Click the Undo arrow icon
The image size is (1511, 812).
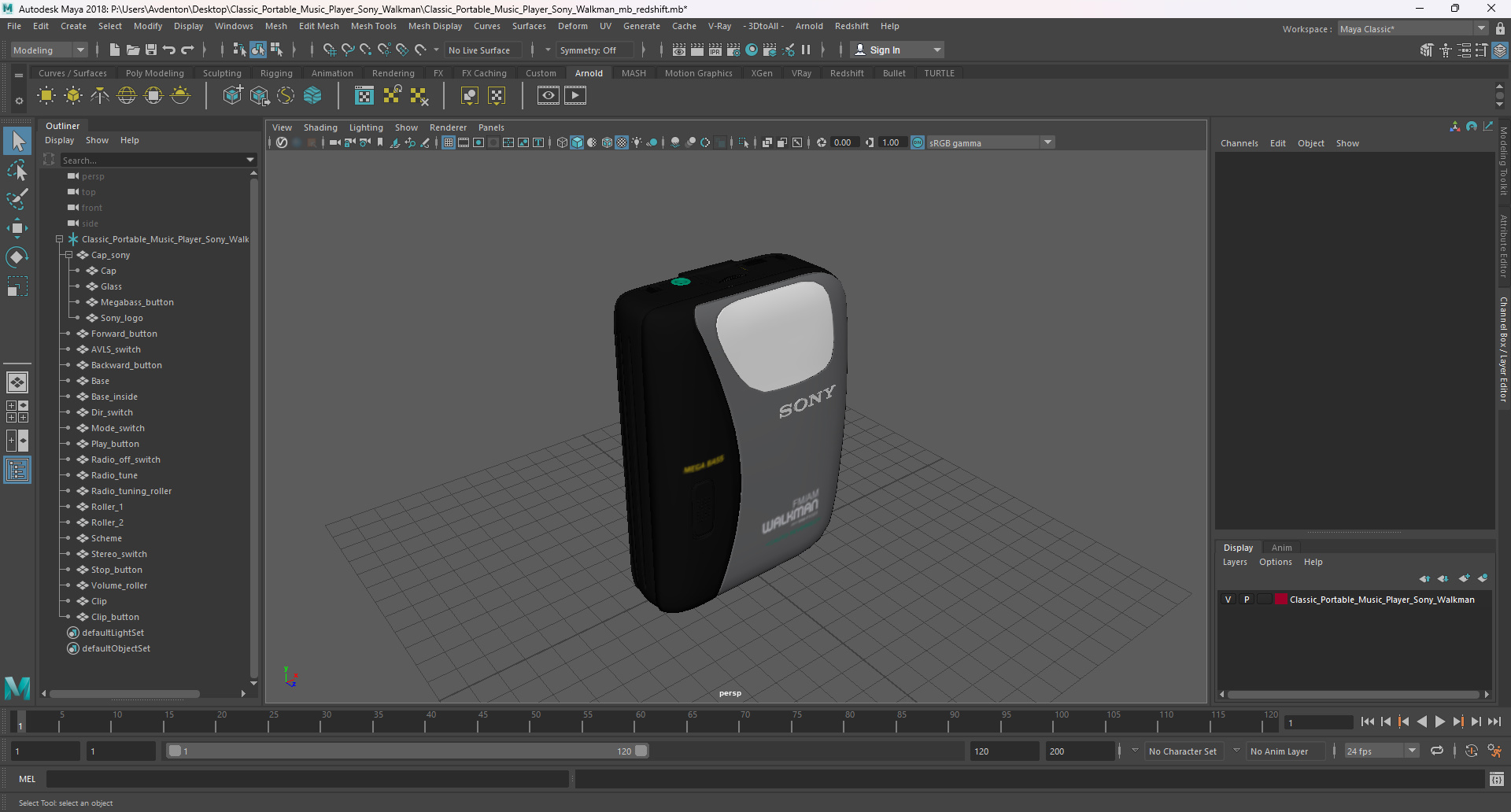[169, 50]
